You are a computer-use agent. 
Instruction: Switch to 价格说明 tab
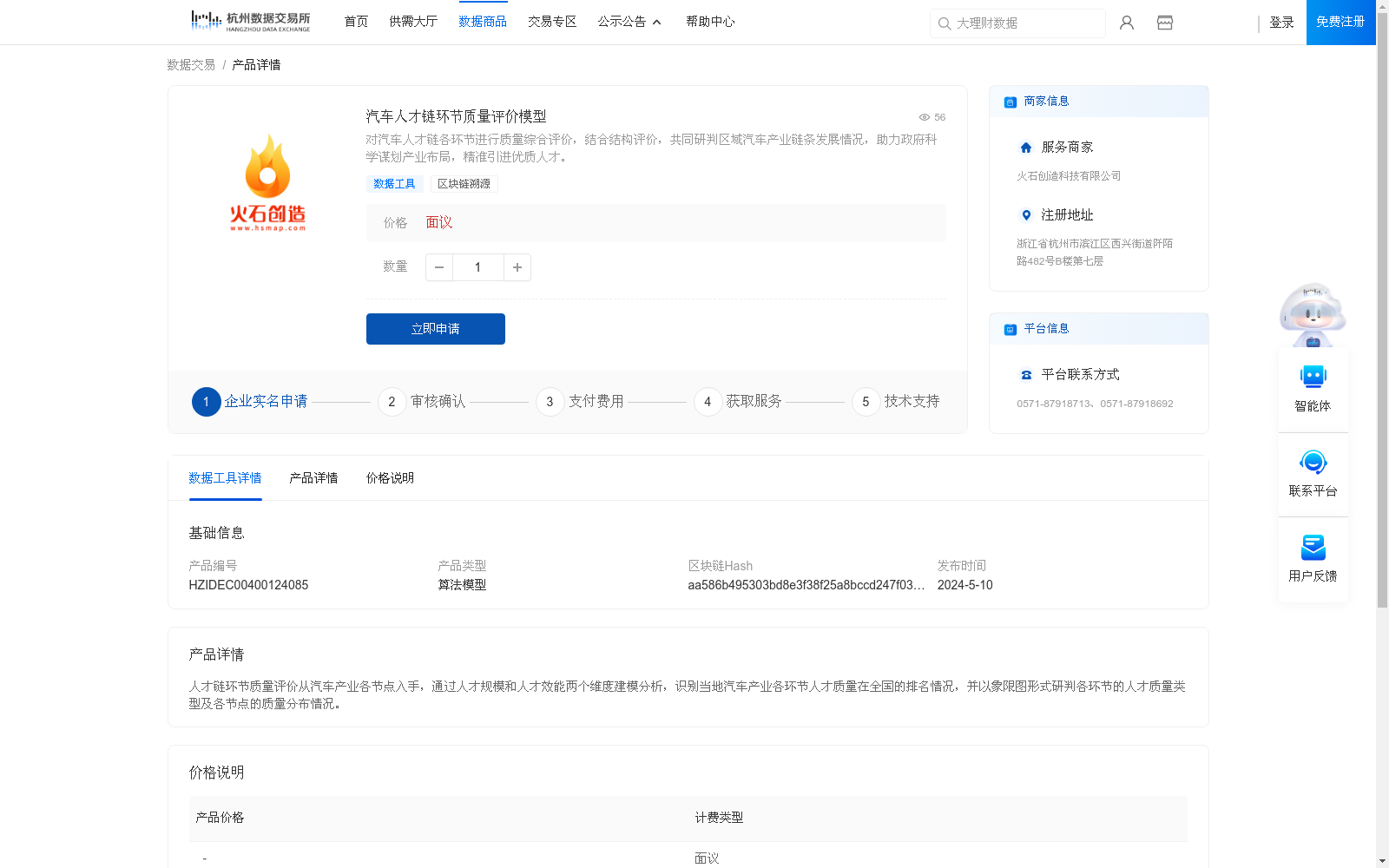click(390, 478)
